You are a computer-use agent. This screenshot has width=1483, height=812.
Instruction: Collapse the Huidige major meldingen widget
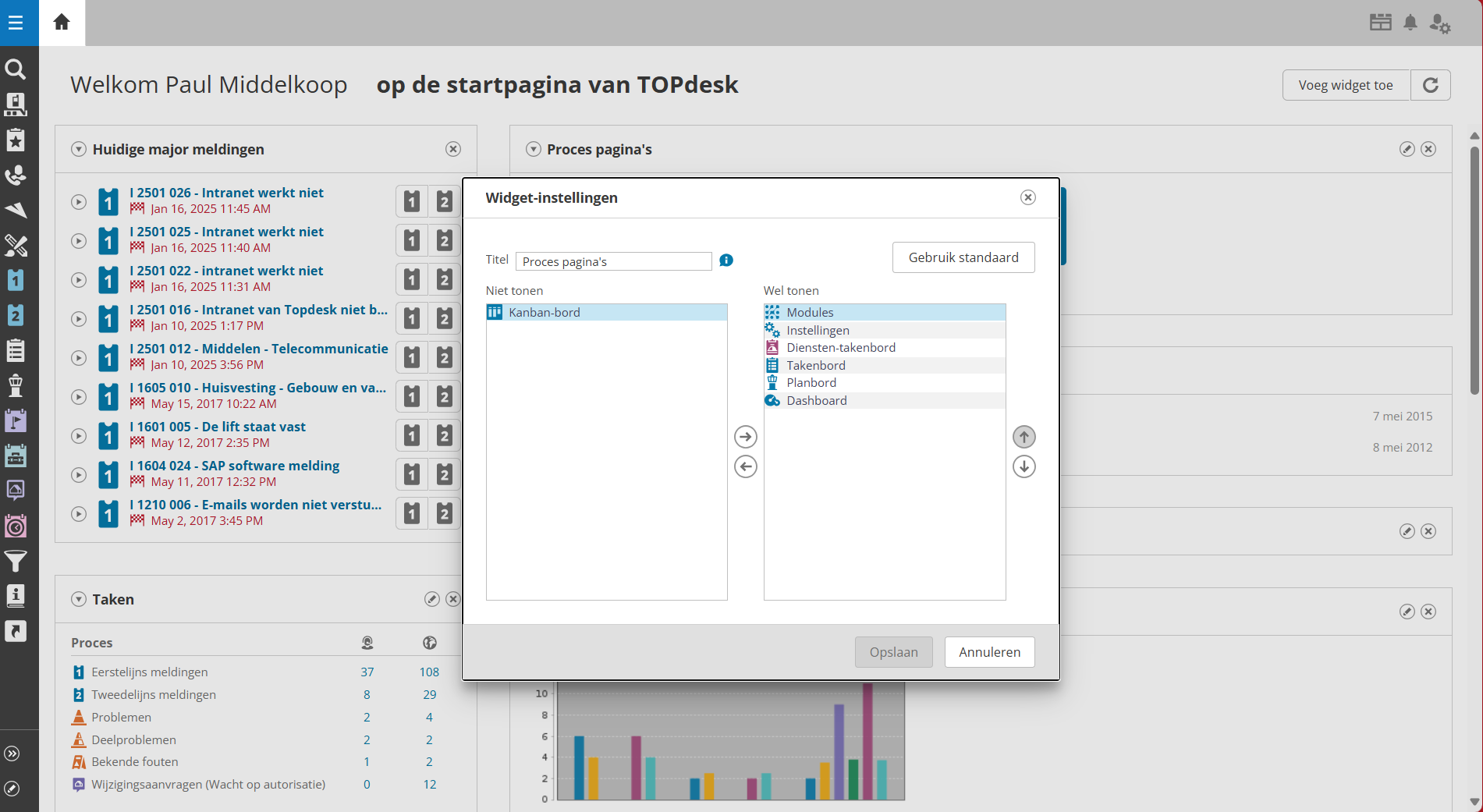(x=79, y=149)
